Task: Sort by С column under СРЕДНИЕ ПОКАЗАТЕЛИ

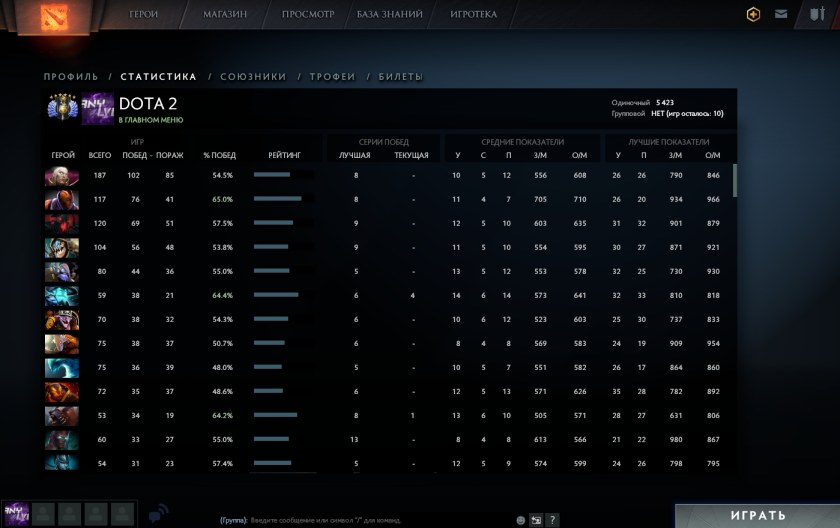Action: pyautogui.click(x=483, y=155)
